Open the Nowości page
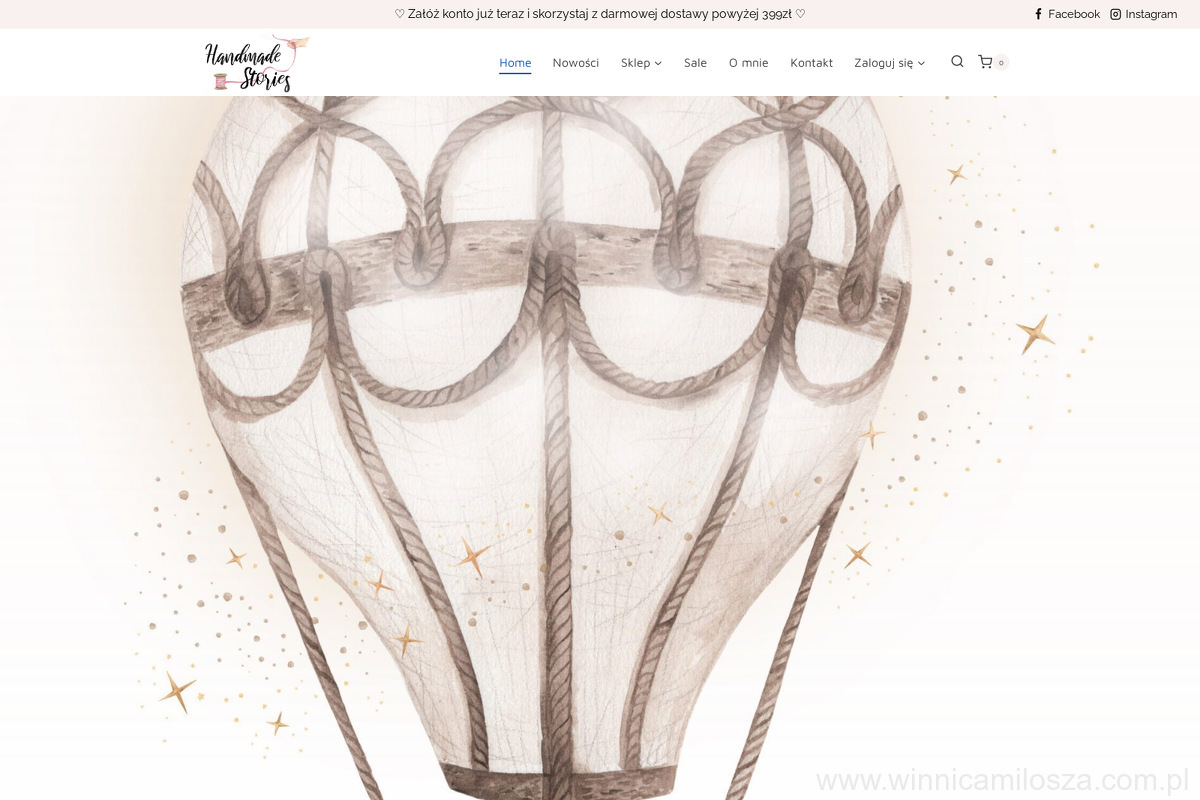This screenshot has width=1200, height=800. tap(576, 63)
